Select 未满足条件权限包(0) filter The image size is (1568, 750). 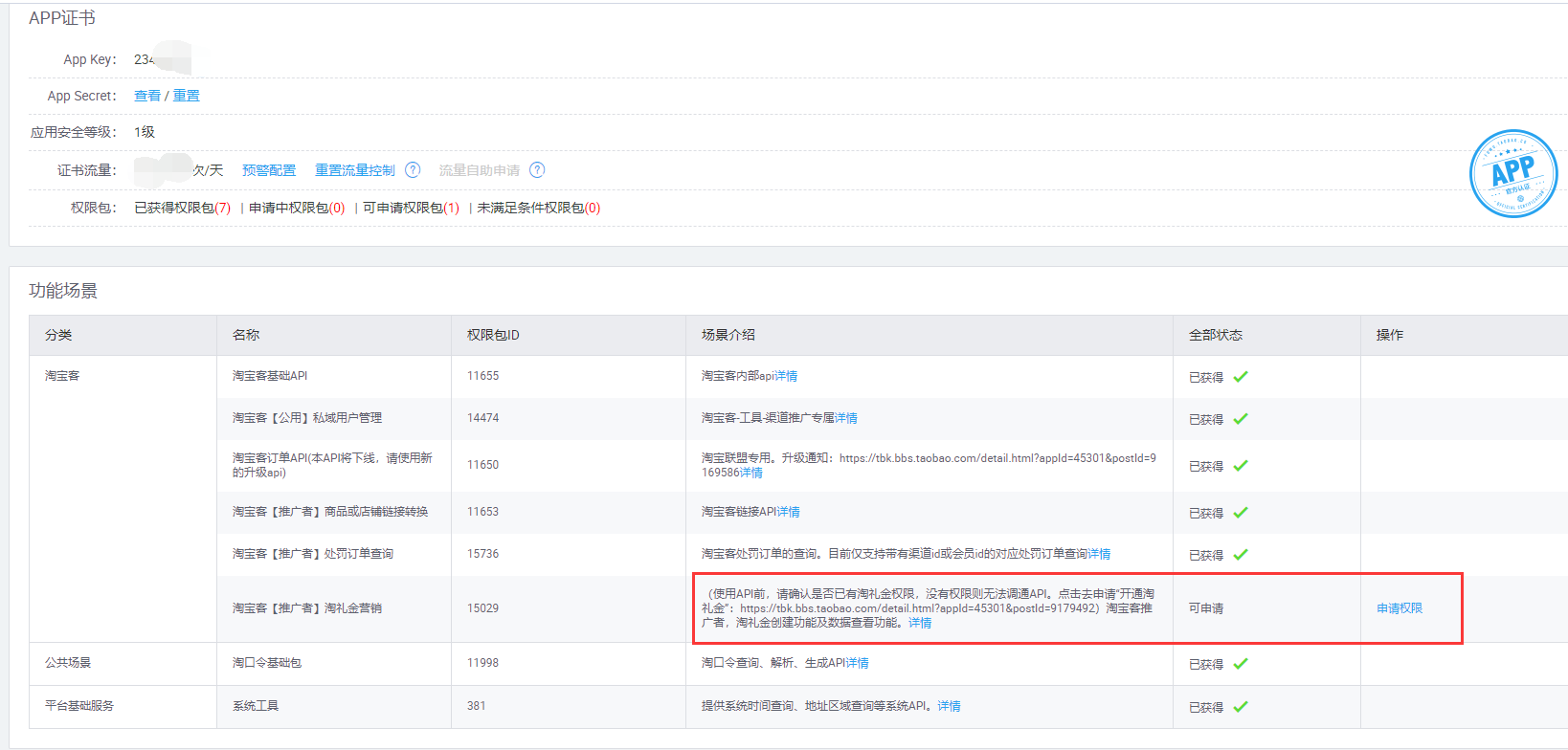539,208
